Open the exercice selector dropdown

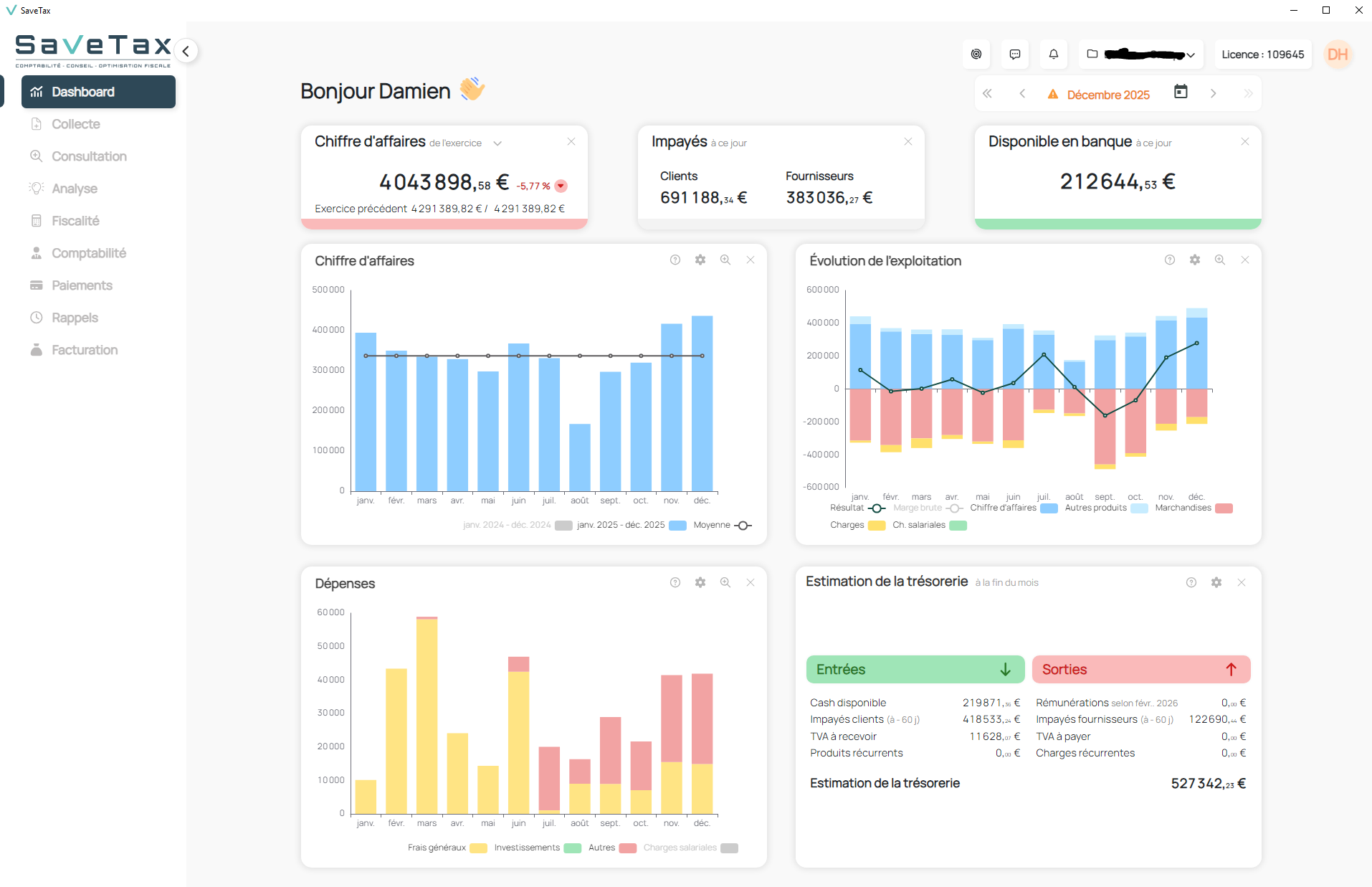(498, 143)
